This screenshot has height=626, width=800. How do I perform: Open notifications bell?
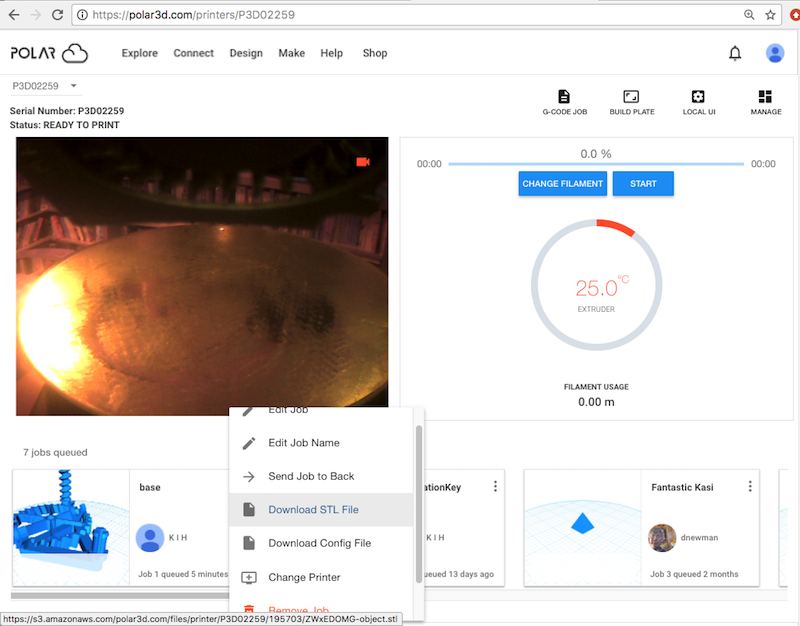735,53
